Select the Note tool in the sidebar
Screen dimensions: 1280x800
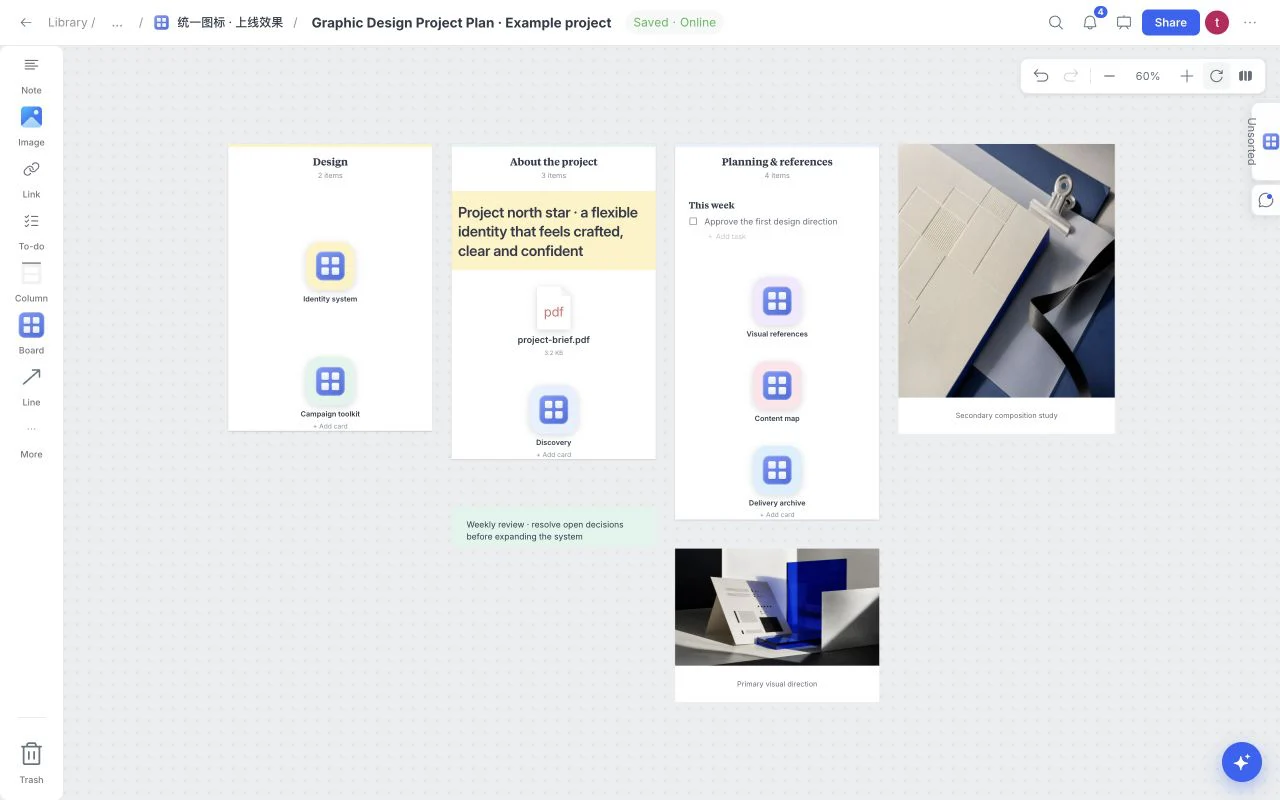tap(31, 74)
